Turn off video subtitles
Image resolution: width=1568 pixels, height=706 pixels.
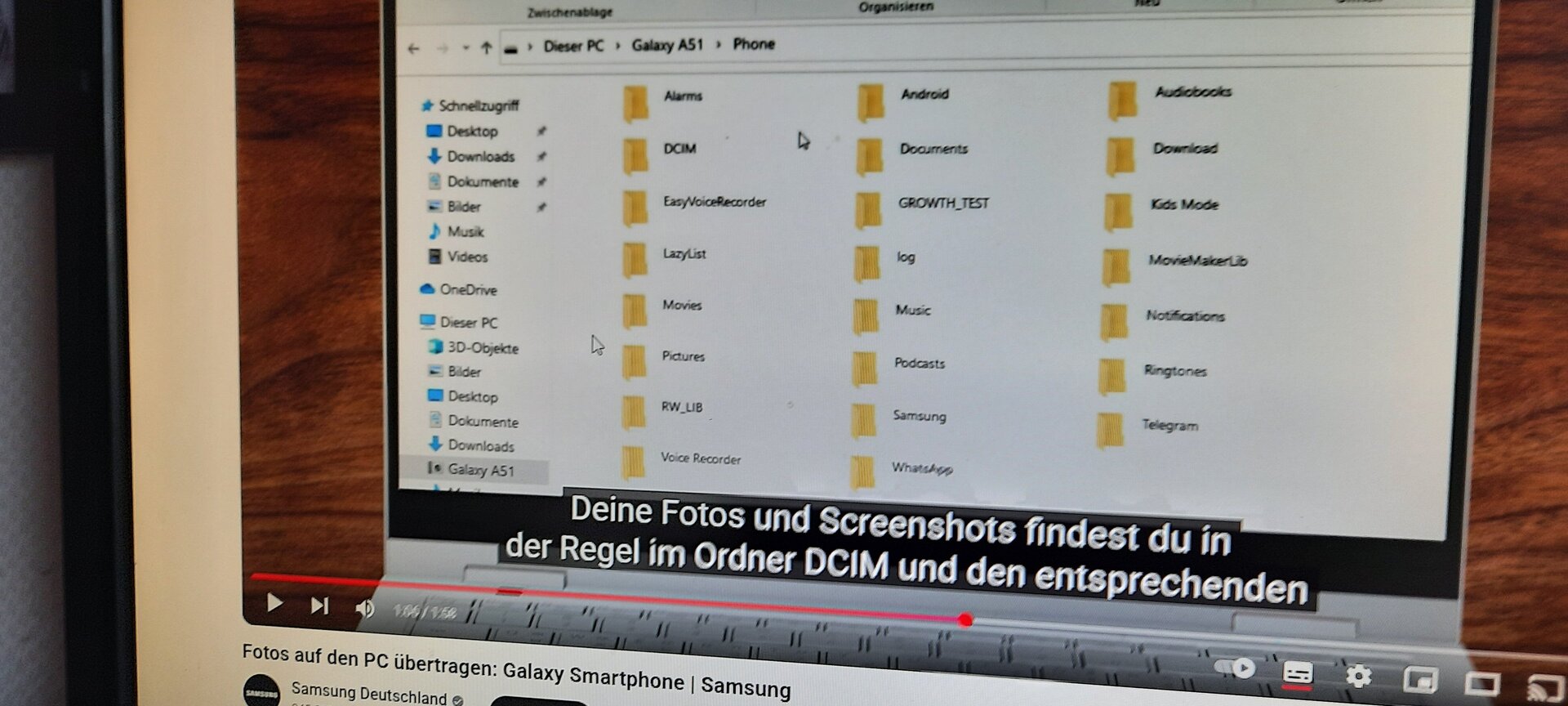pyautogui.click(x=1298, y=673)
